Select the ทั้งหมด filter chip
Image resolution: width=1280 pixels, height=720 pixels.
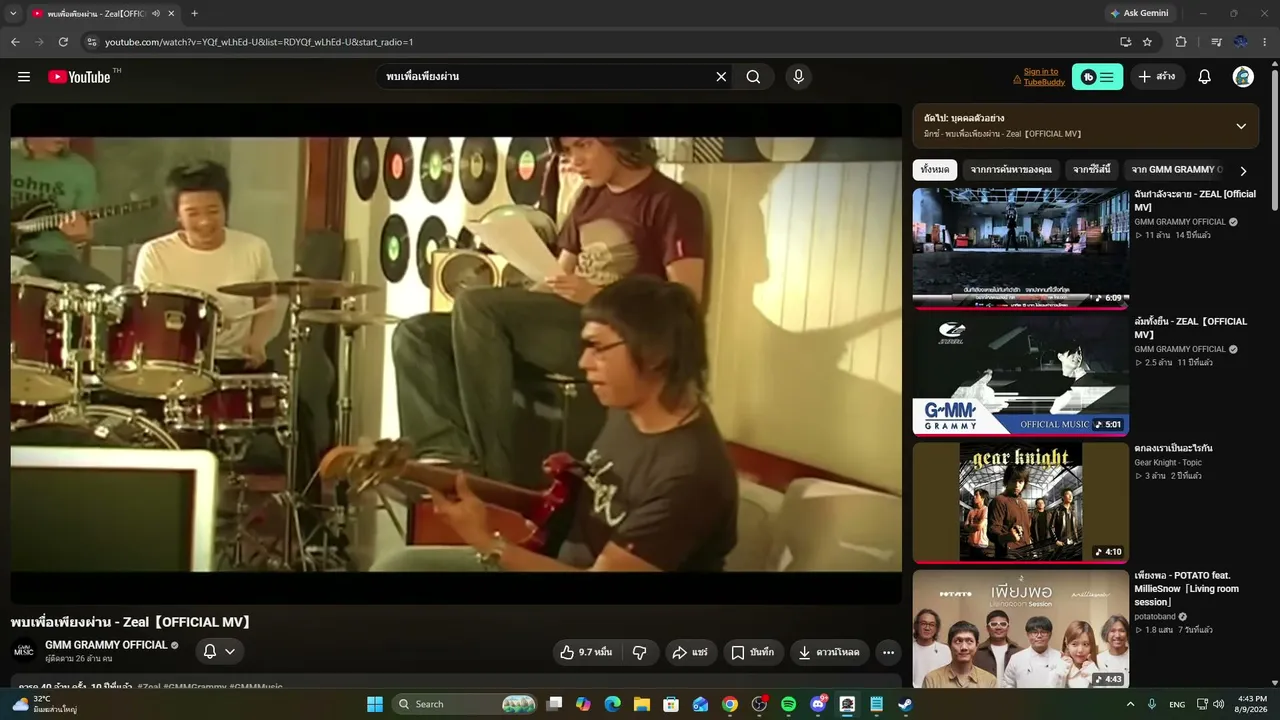click(935, 170)
